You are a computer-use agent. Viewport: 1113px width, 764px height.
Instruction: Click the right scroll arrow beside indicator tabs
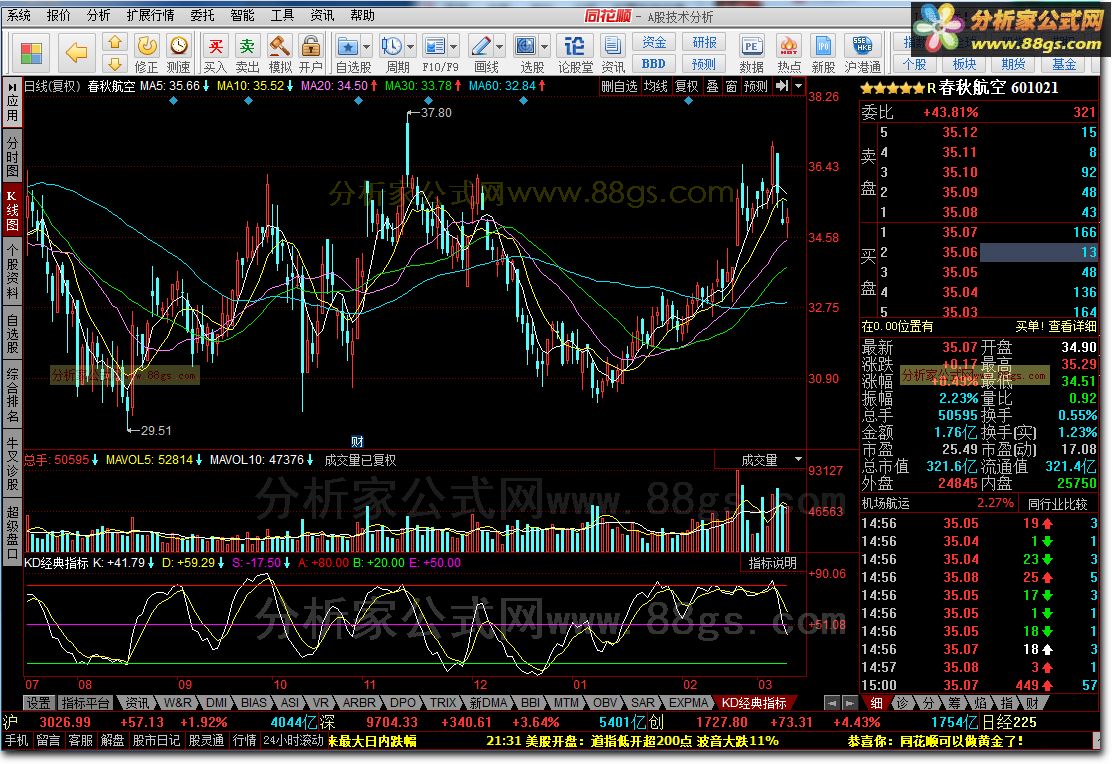click(x=849, y=703)
